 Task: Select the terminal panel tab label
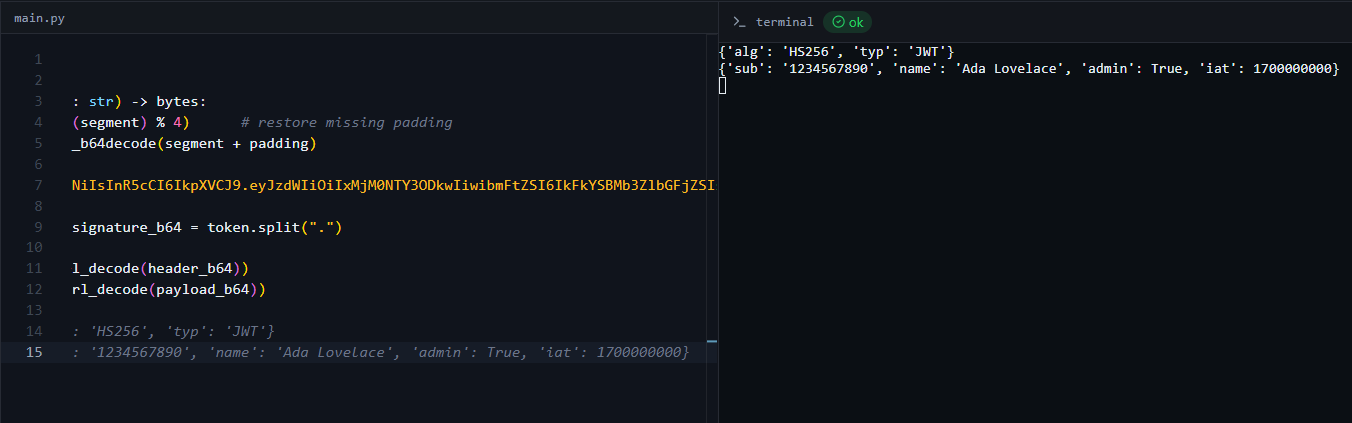click(x=785, y=22)
